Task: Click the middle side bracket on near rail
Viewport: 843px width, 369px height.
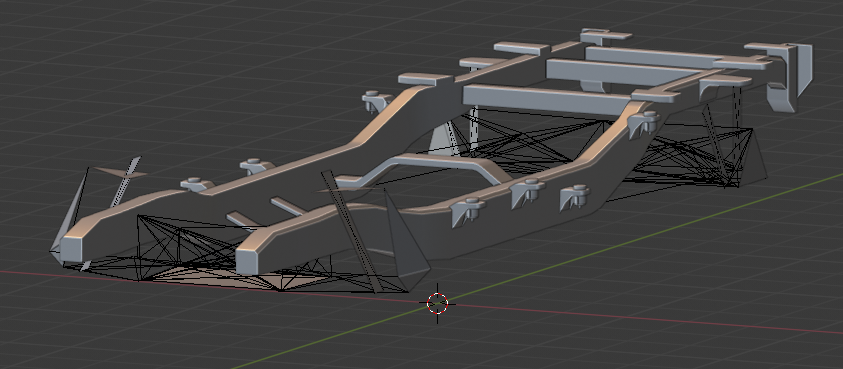Action: [x=527, y=192]
